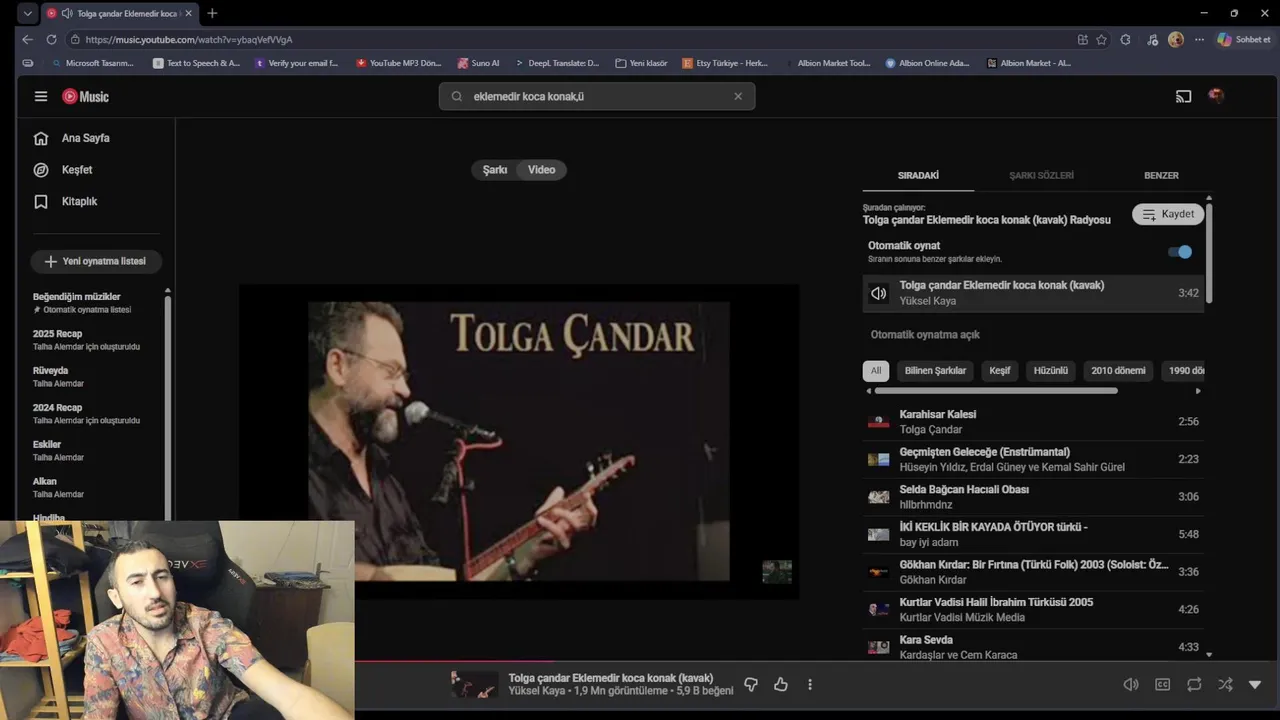Open the YouTube MP3 Dön... bookmark
Viewport: 1280px width, 720px height.
click(x=398, y=63)
